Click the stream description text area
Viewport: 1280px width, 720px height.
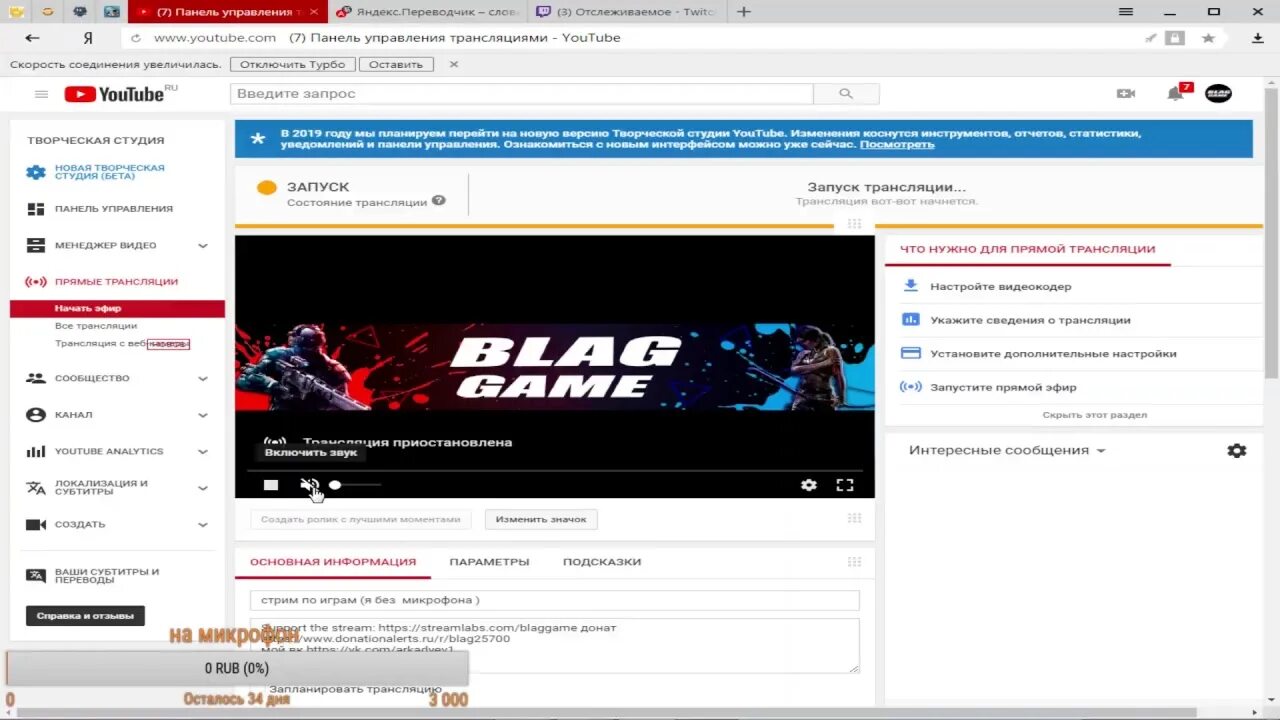(554, 645)
